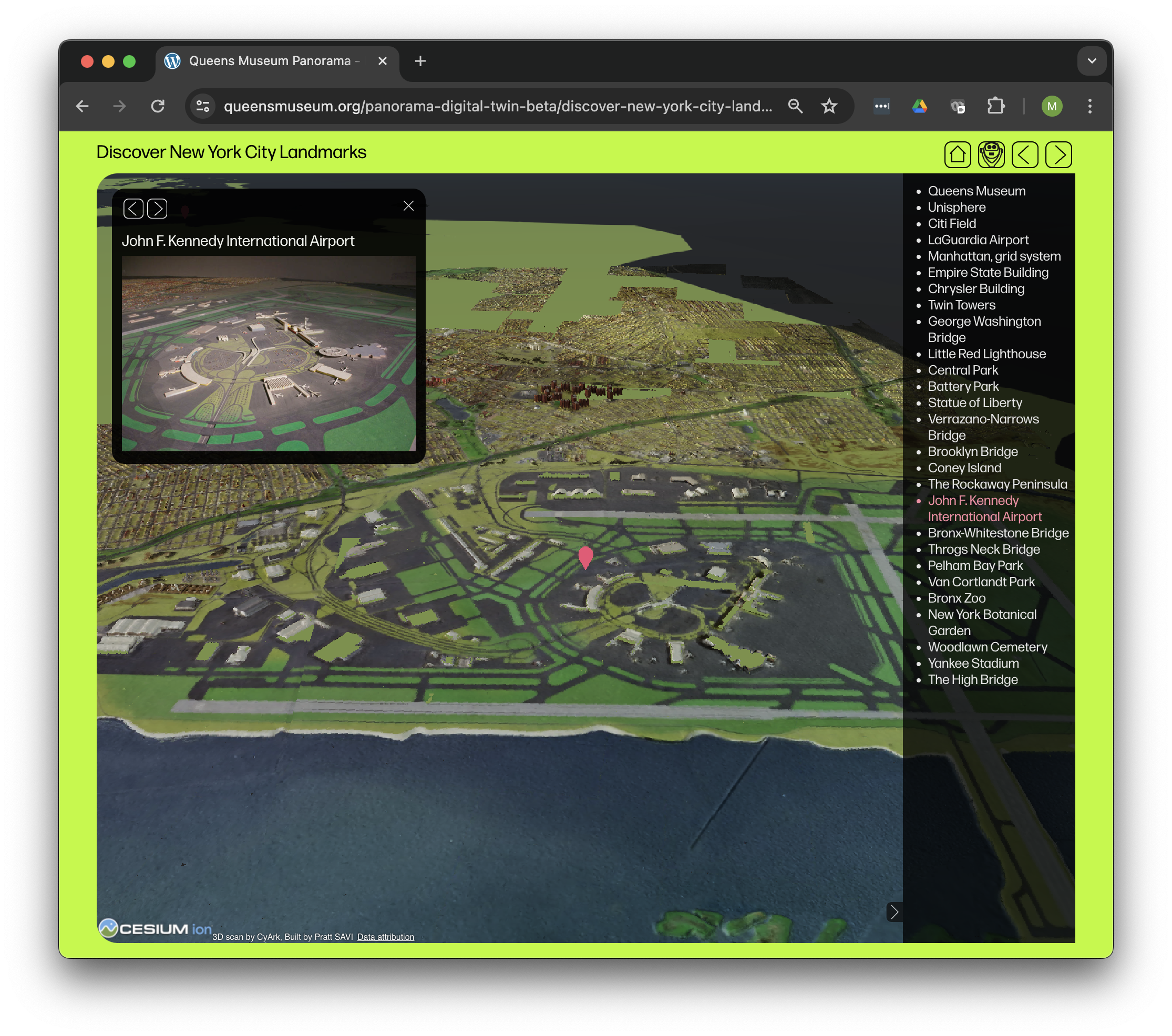Viewport: 1172px width, 1036px height.
Task: Select Citi Field in landmark list
Action: click(x=951, y=223)
